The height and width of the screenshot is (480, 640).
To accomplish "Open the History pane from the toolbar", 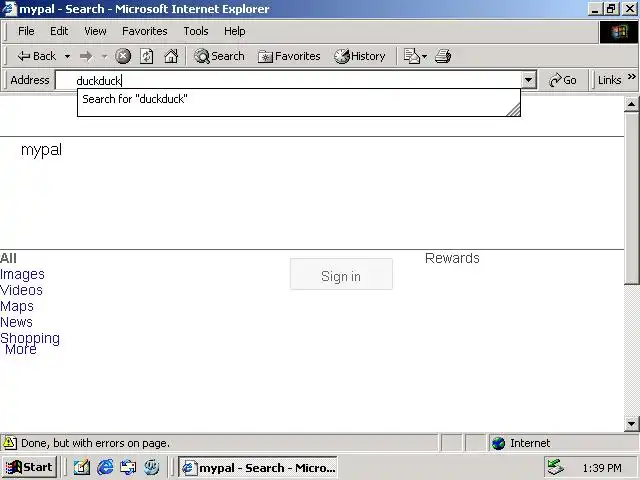I will [359, 56].
